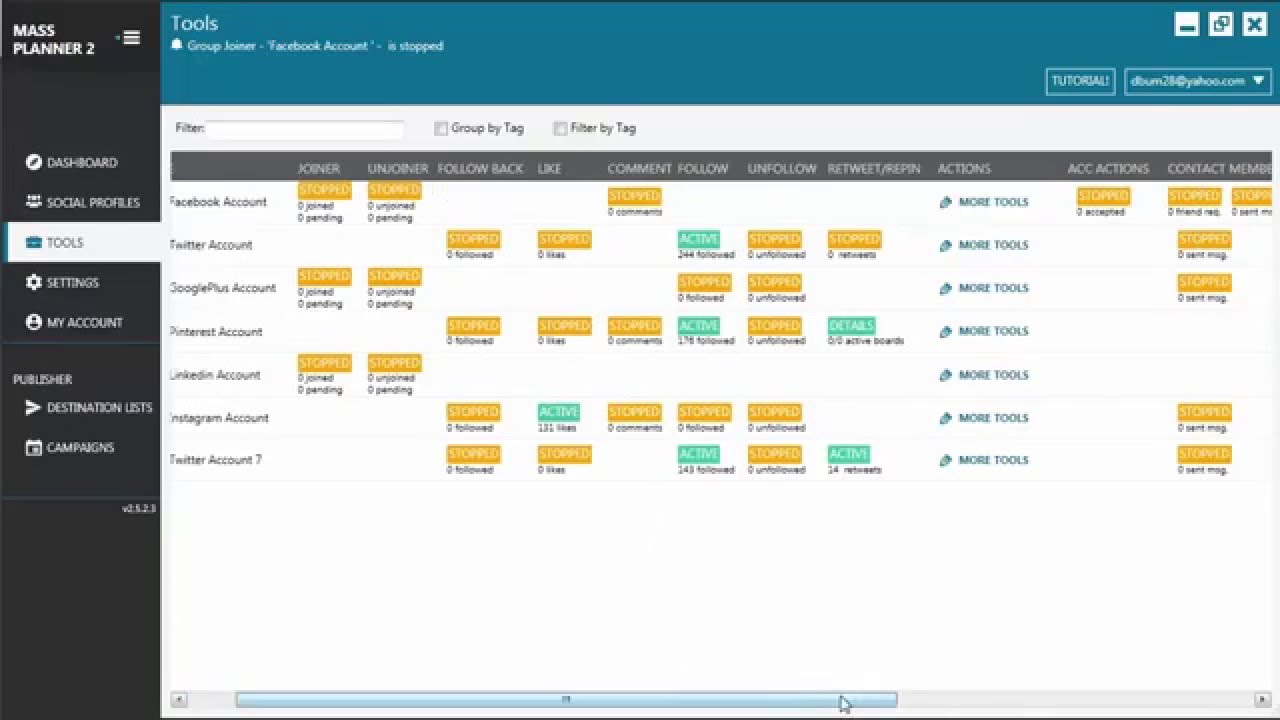Click the Campaigns calendar icon
This screenshot has height=720, width=1280.
pos(34,447)
